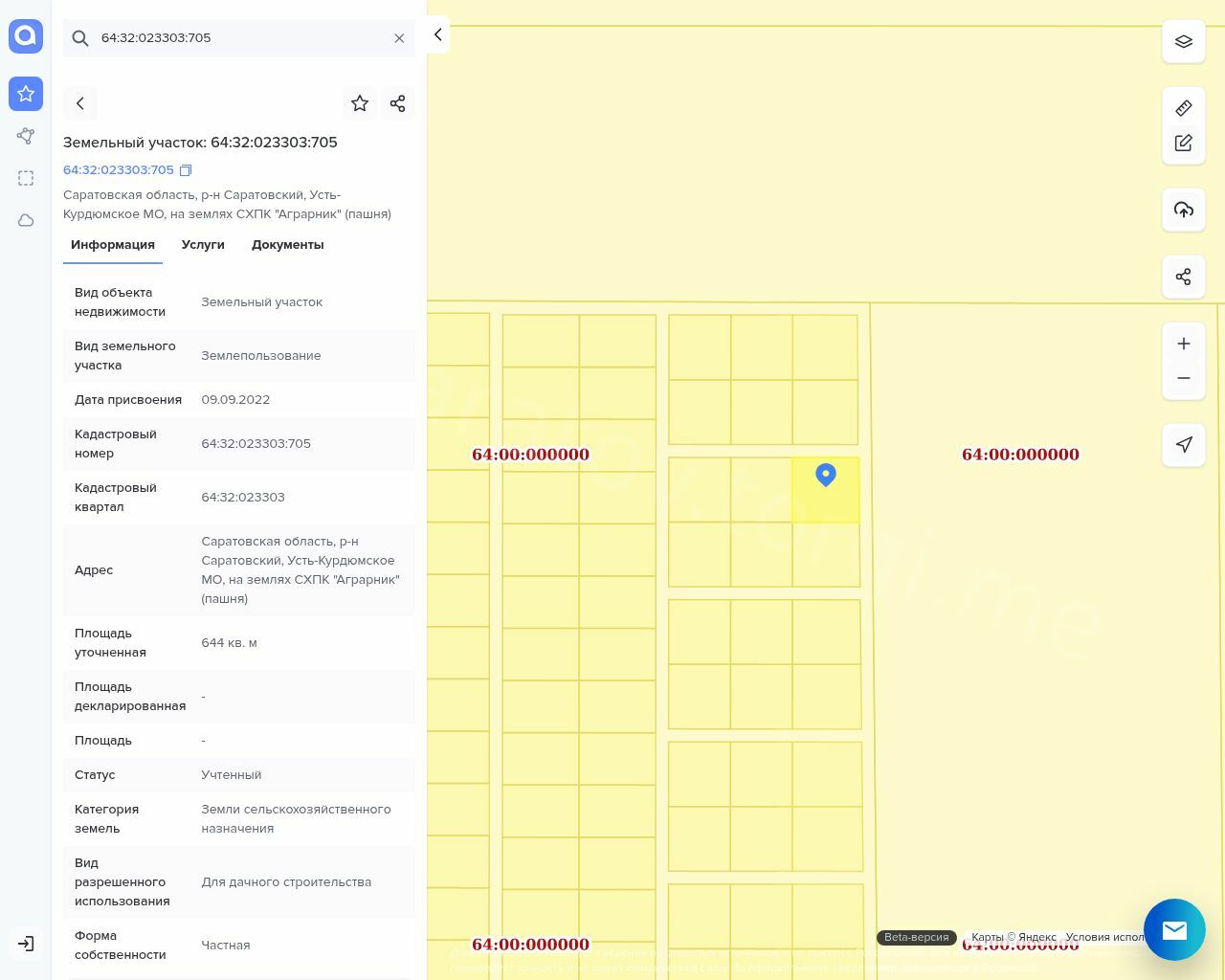Viewport: 1225px width, 980px height.
Task: Zoom in on the map
Action: point(1183,344)
